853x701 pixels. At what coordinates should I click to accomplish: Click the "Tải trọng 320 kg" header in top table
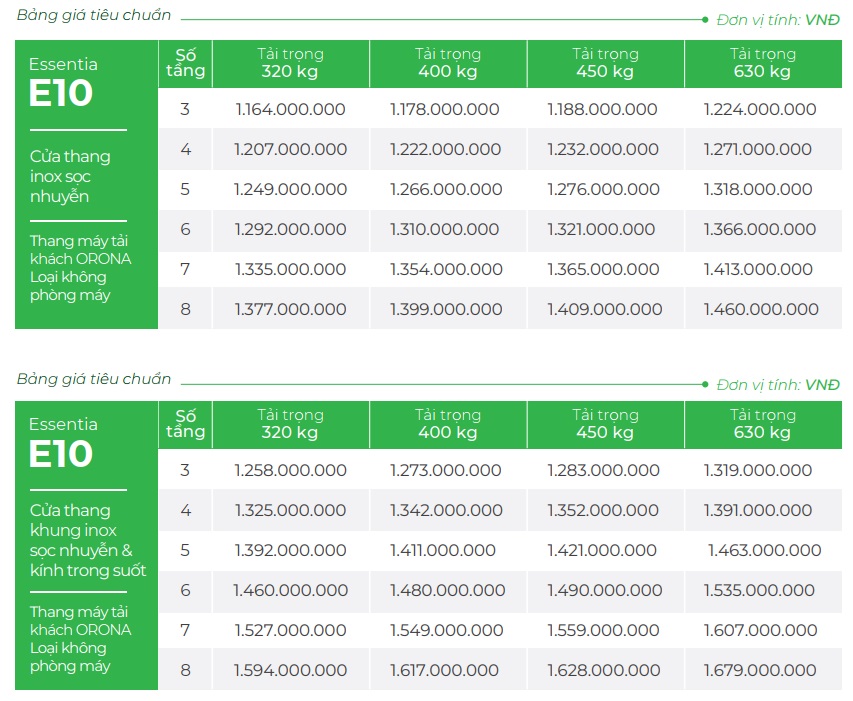290,63
